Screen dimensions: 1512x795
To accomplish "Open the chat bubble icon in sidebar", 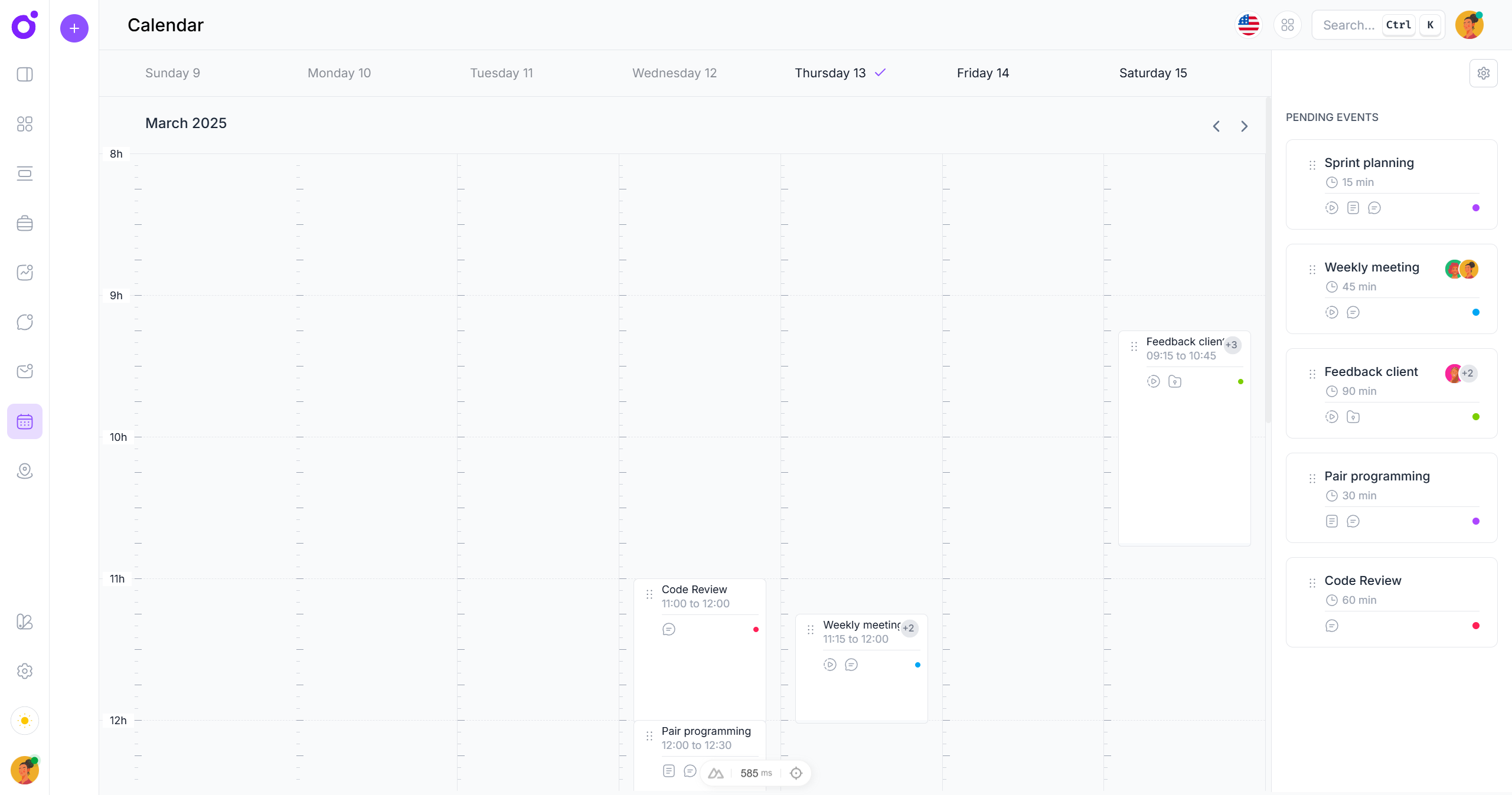I will coord(25,322).
